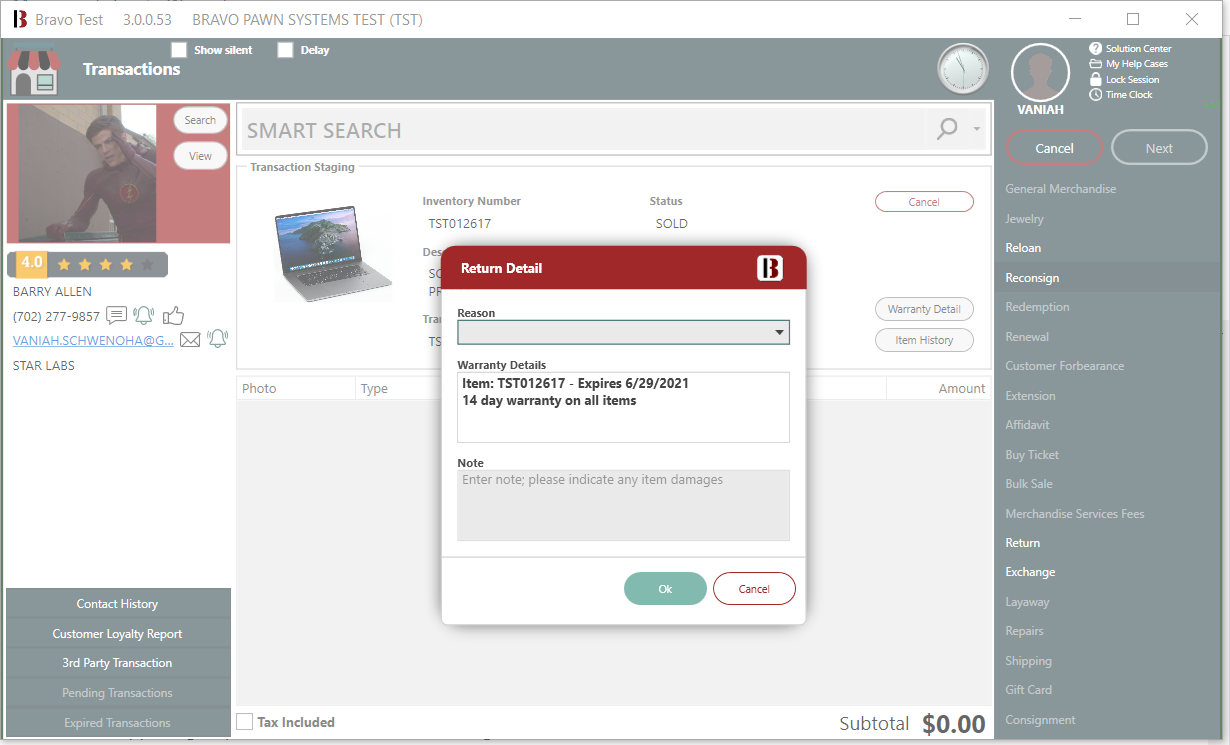Click the customer email address link
The image size is (1230, 745).
93,340
